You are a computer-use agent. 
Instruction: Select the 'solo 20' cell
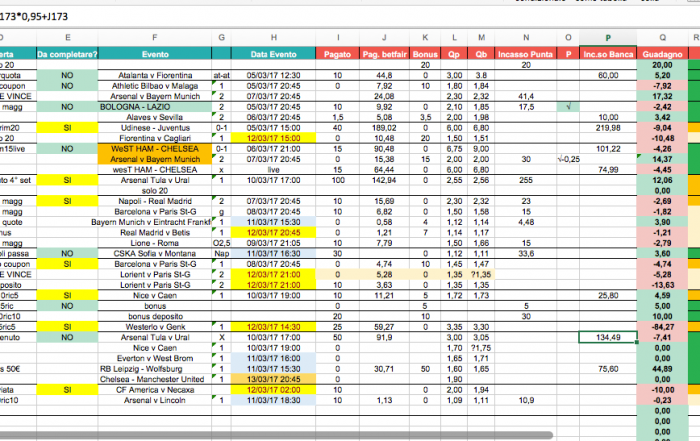click(x=154, y=191)
